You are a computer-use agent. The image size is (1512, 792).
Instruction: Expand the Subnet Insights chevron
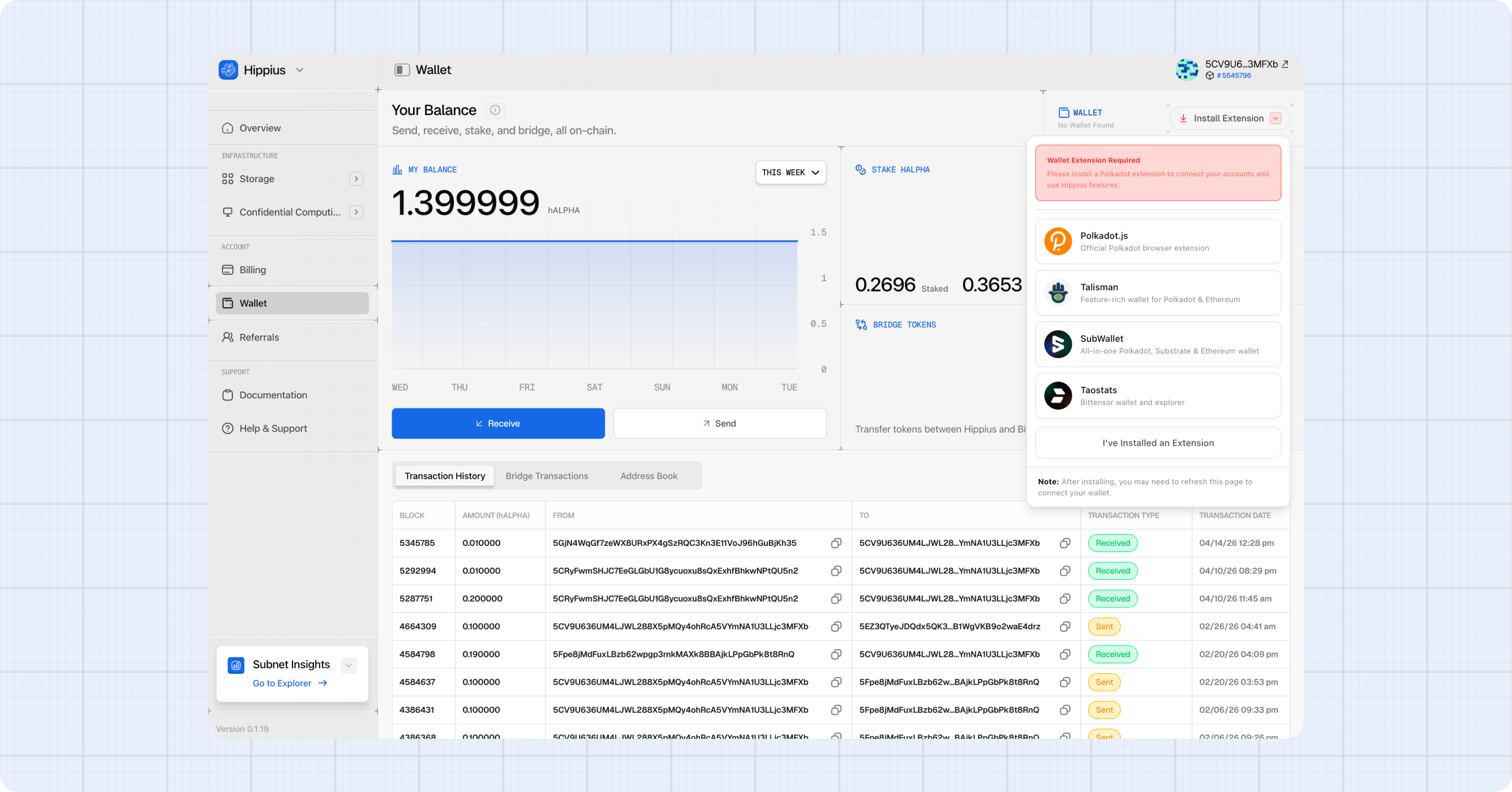tap(349, 665)
